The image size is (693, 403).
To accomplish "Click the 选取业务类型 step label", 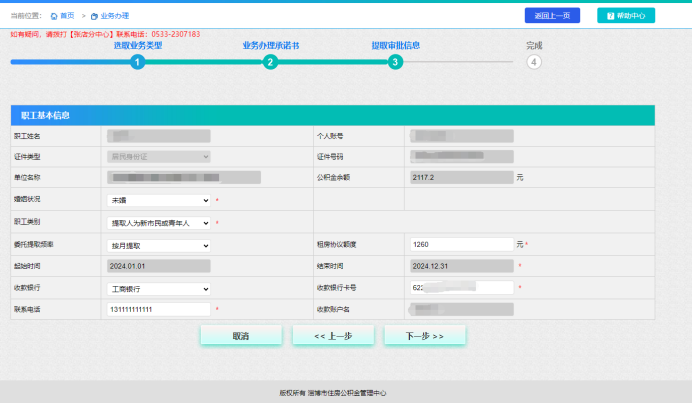I will point(138,46).
